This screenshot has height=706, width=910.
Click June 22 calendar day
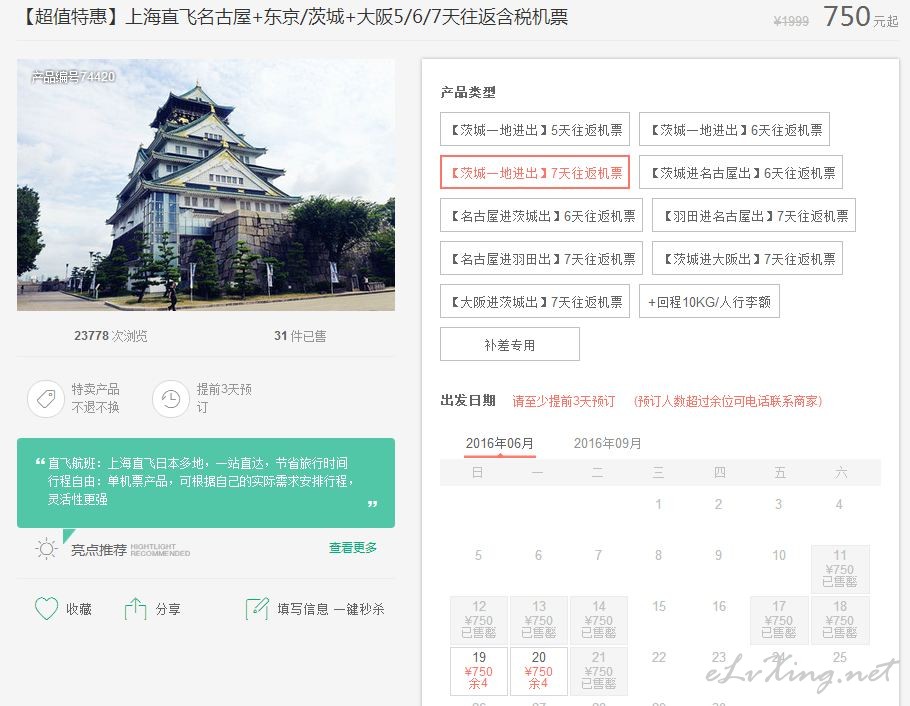659,658
